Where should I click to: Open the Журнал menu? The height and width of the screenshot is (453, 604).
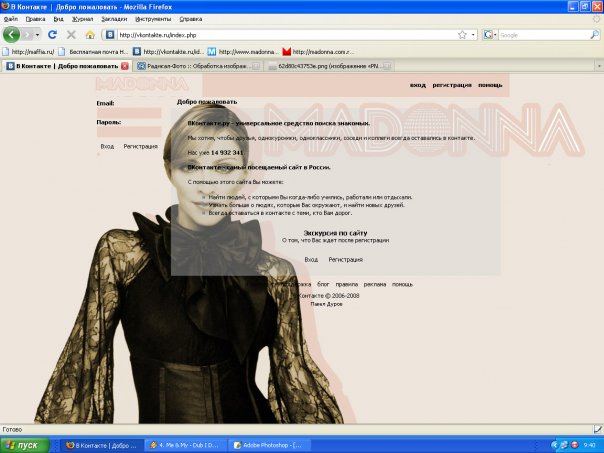[82, 19]
